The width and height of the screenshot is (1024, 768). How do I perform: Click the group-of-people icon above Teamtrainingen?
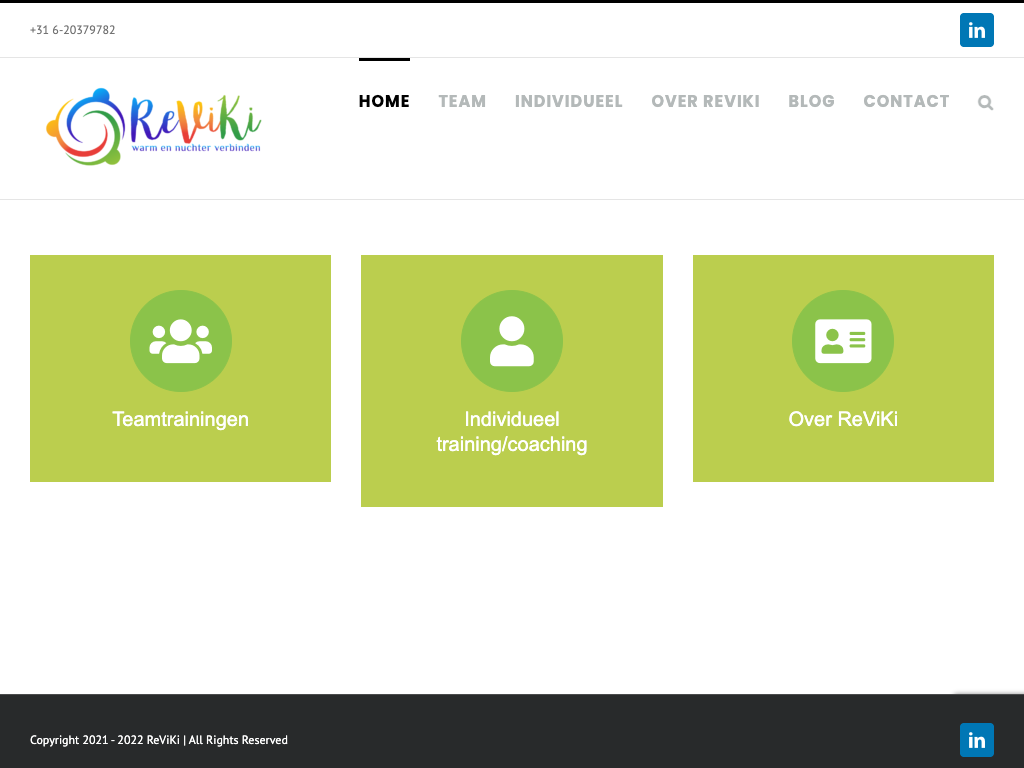[181, 341]
